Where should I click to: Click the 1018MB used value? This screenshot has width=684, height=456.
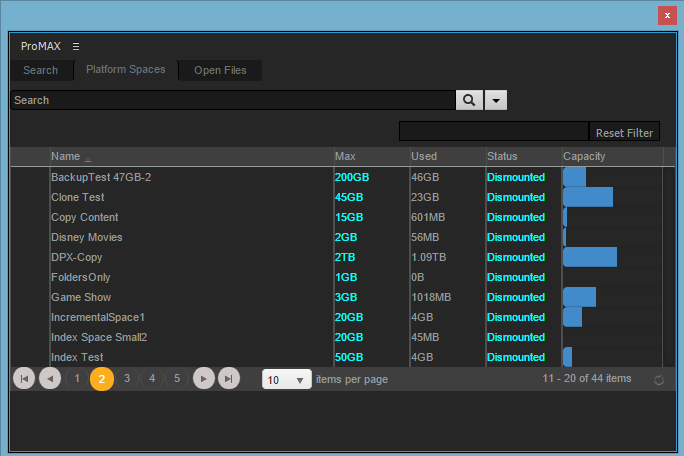coord(431,297)
